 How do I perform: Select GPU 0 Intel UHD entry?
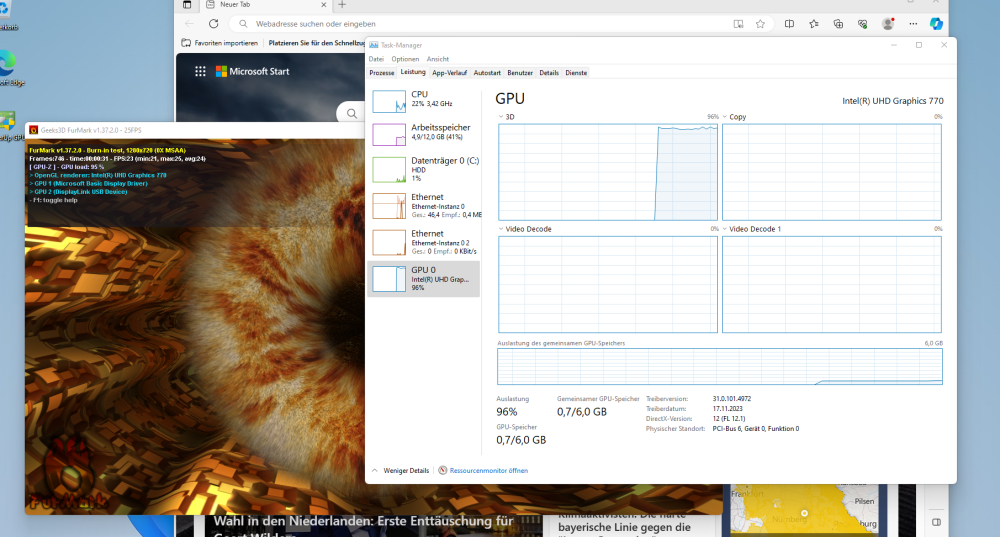[x=424, y=279]
